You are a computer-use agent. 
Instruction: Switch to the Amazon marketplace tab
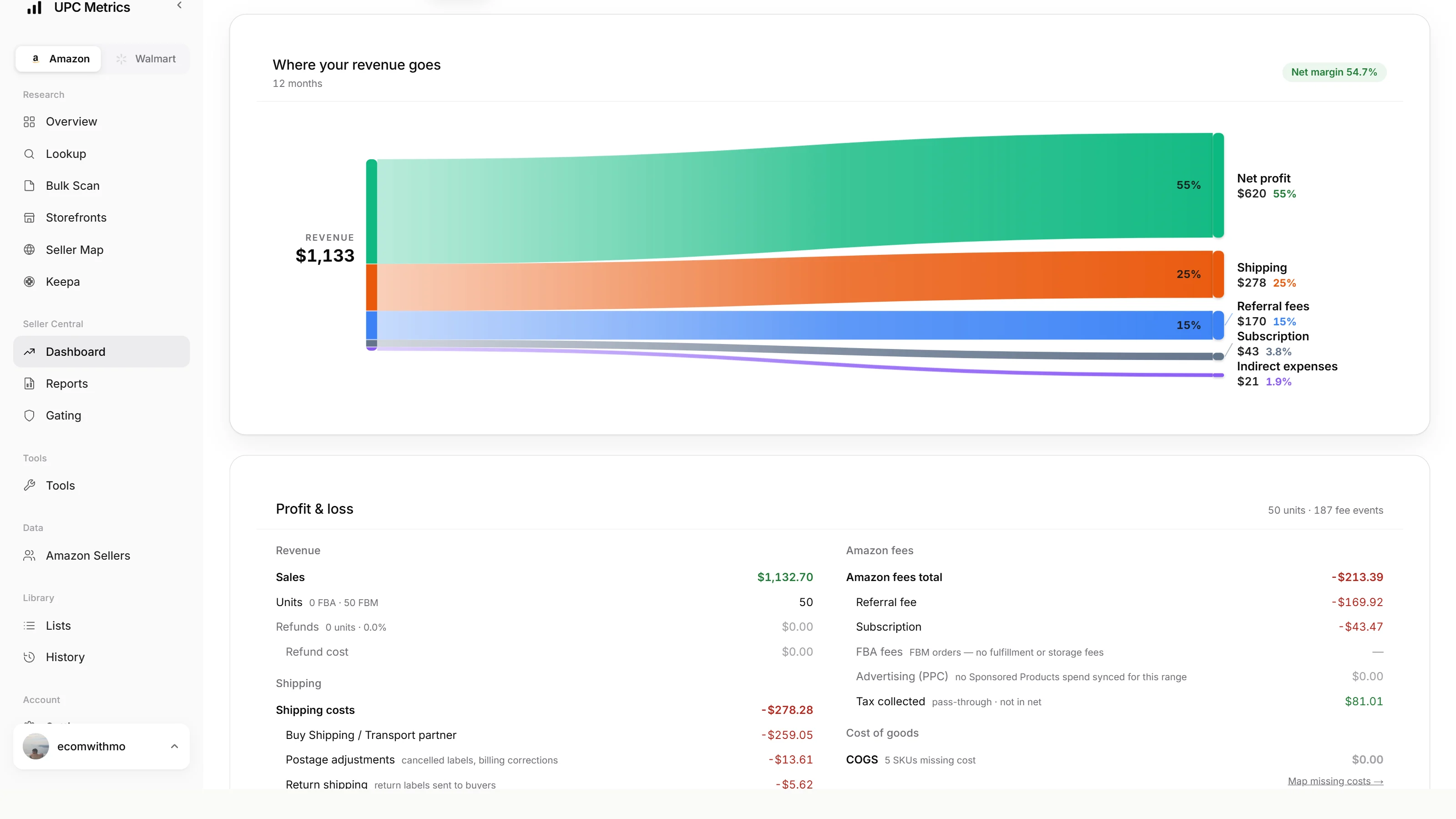click(x=58, y=59)
